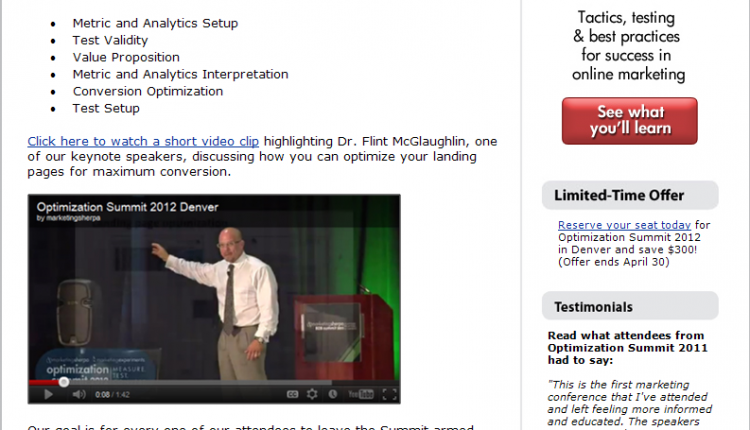This screenshot has height=430, width=750.
Task: Enter fullscreen video mode icon
Action: [389, 394]
